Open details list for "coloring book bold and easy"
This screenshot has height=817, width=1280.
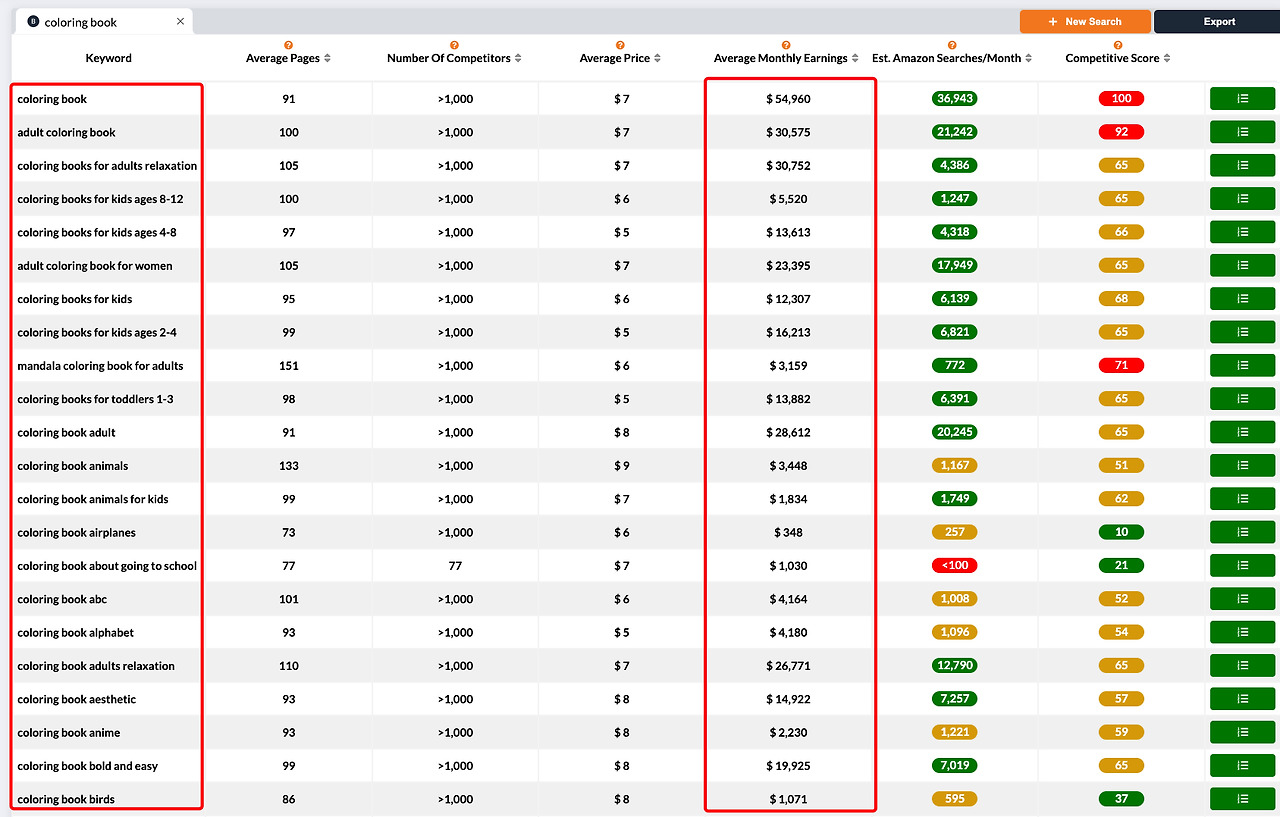1242,765
